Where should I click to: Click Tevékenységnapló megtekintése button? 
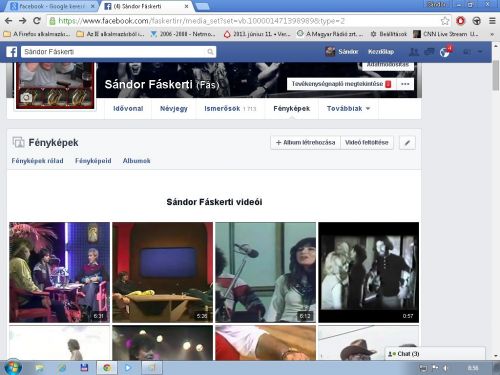(x=341, y=84)
